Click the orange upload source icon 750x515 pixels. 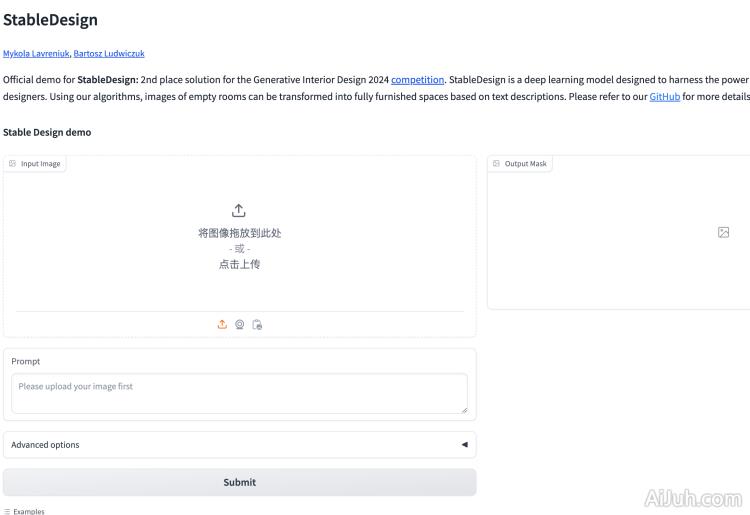point(222,324)
